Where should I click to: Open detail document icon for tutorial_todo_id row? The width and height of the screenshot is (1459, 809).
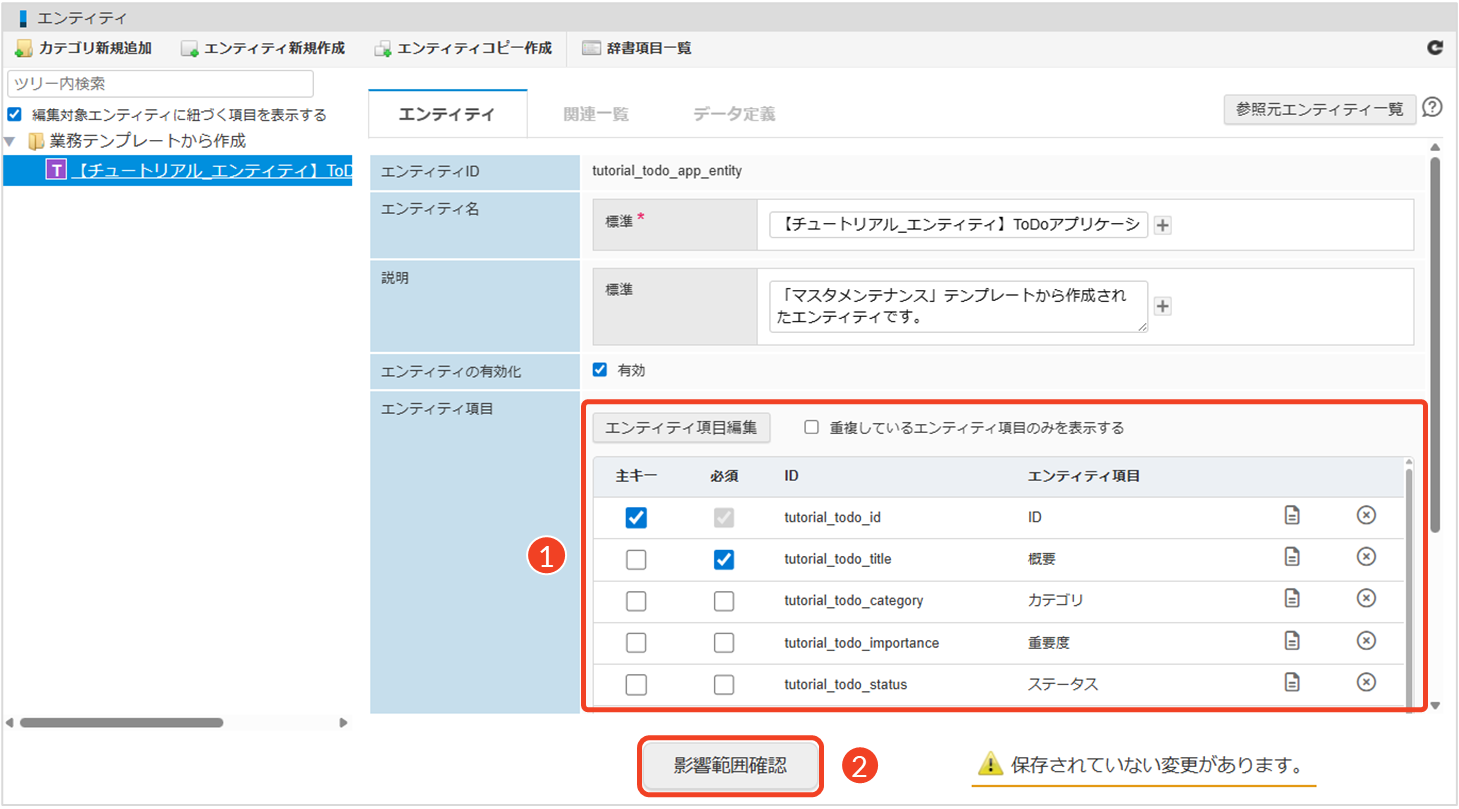tap(1292, 516)
